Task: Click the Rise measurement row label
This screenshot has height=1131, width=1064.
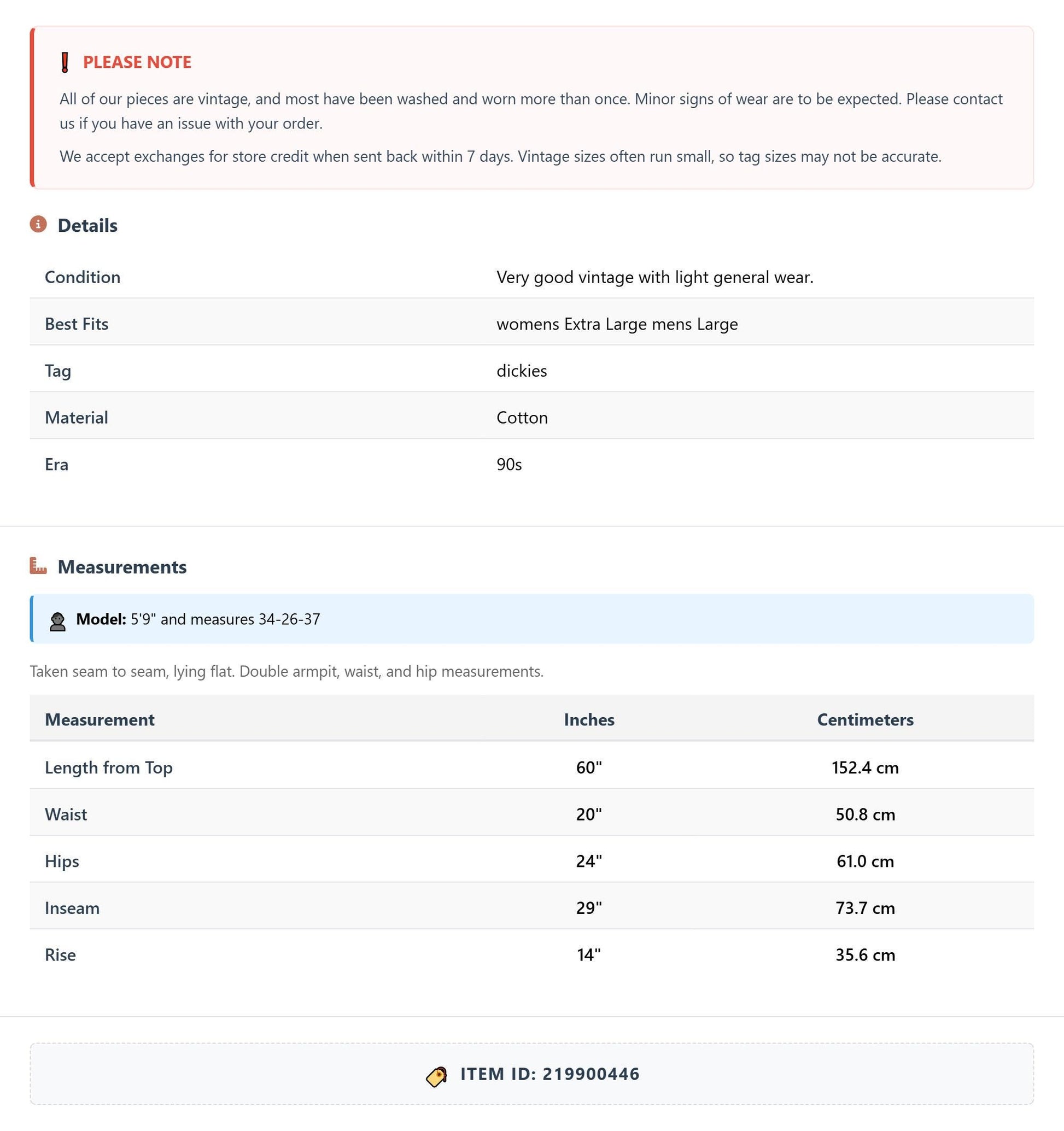Action: 60,954
